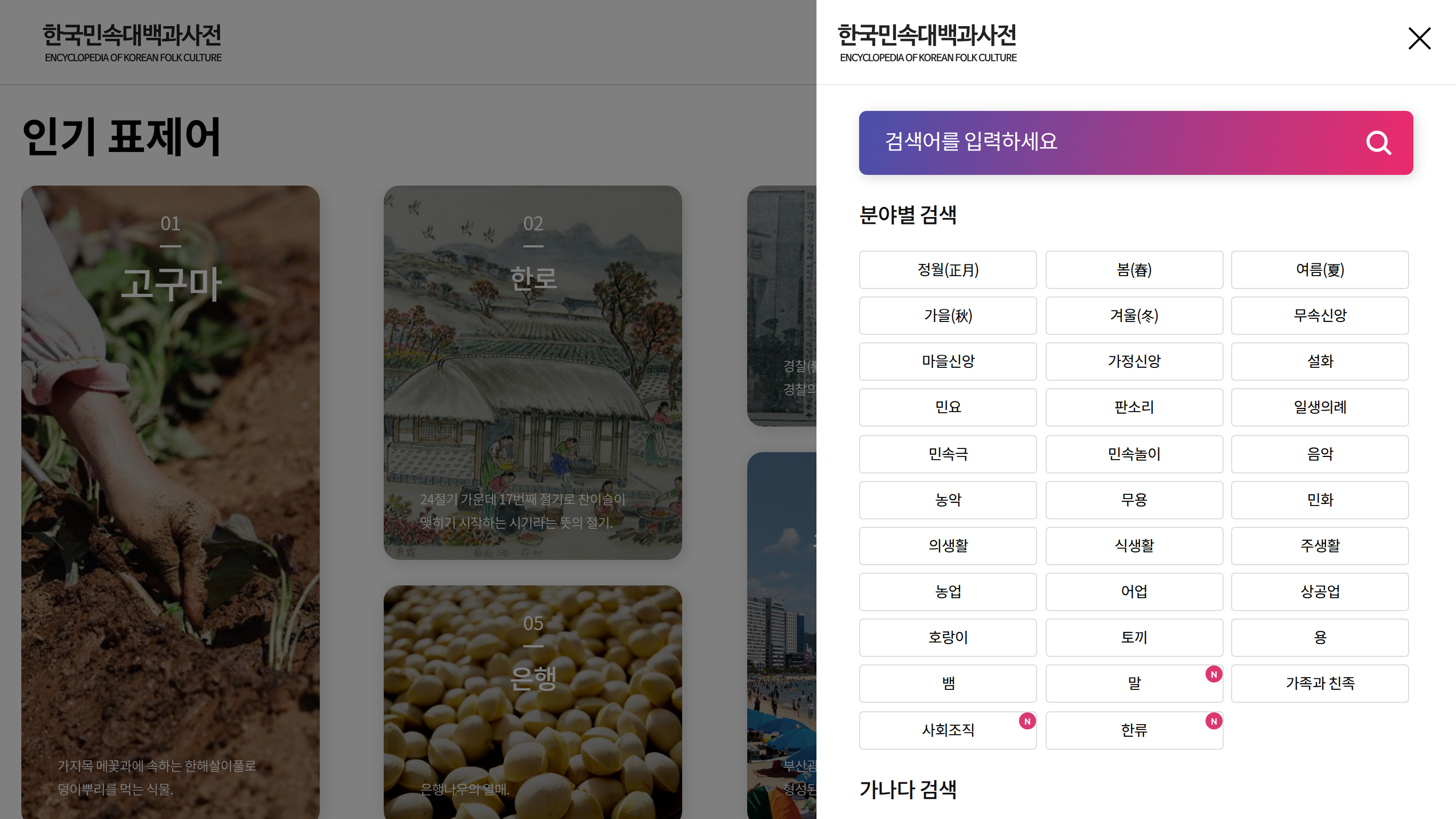Pick the 농악 category
Image resolution: width=1456 pixels, height=819 pixels.
pos(948,500)
